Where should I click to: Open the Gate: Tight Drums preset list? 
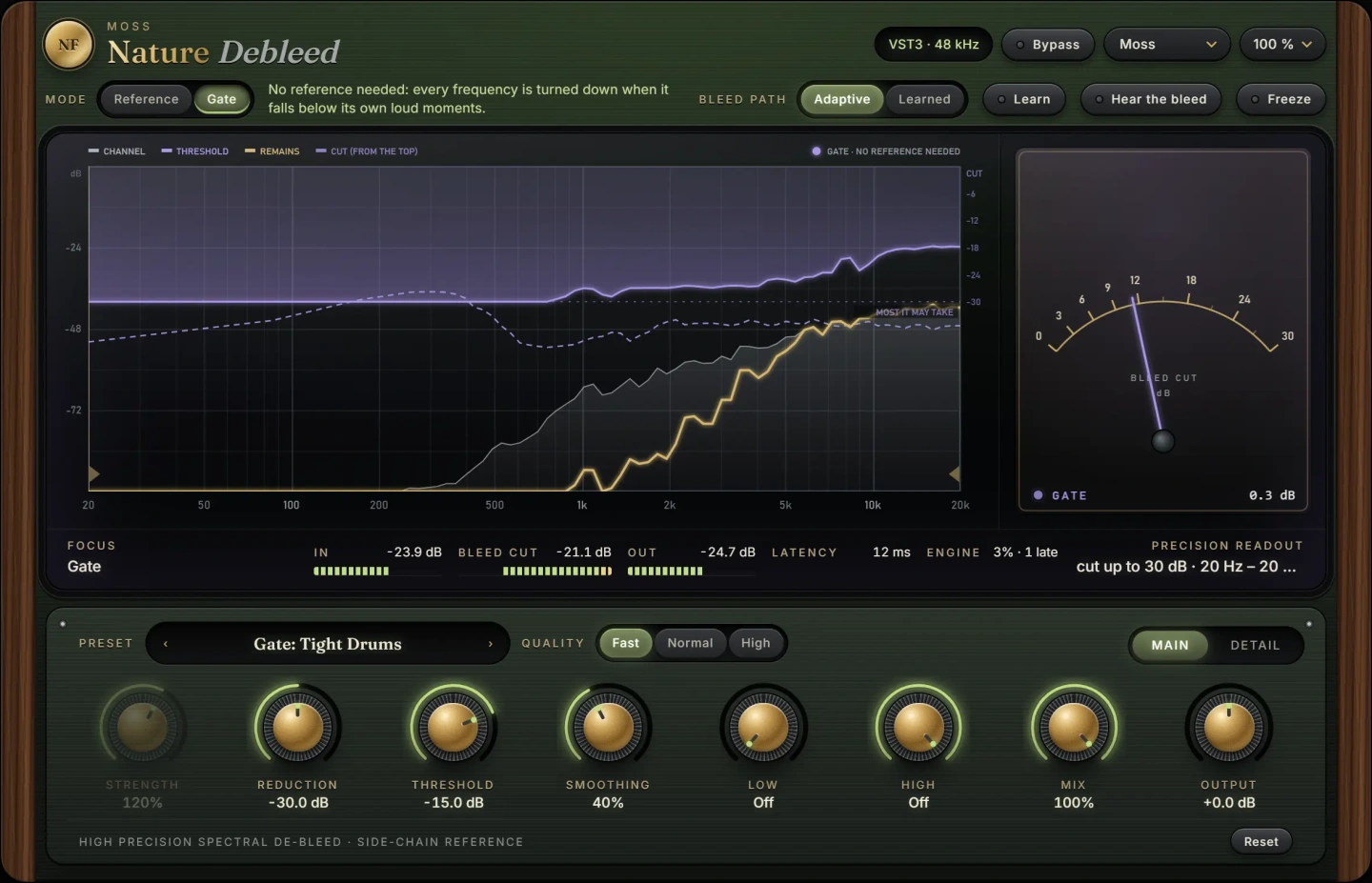click(328, 644)
